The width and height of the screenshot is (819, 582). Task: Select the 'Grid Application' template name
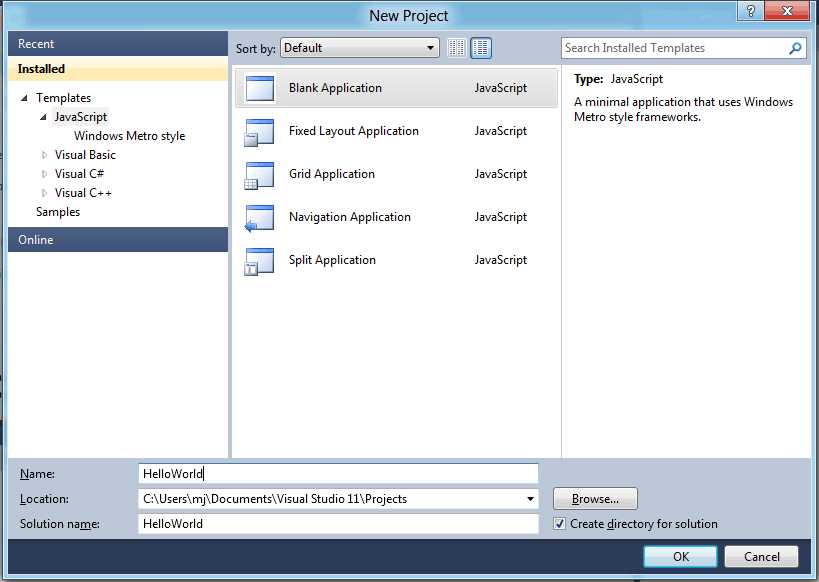332,173
